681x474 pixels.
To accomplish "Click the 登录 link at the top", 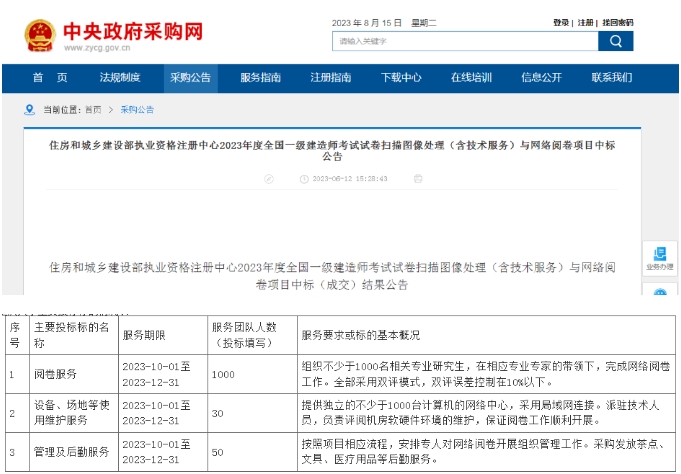I will pos(561,23).
